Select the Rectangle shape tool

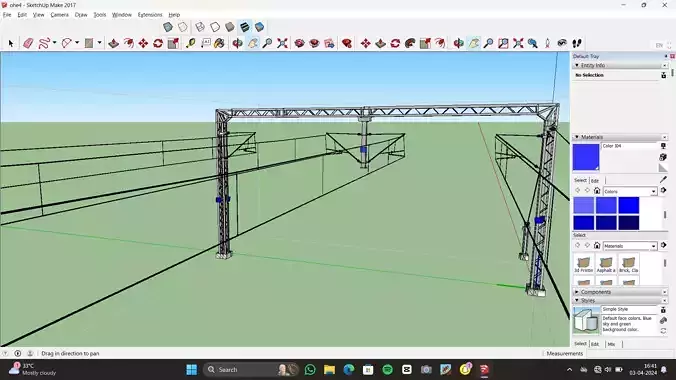click(89, 43)
